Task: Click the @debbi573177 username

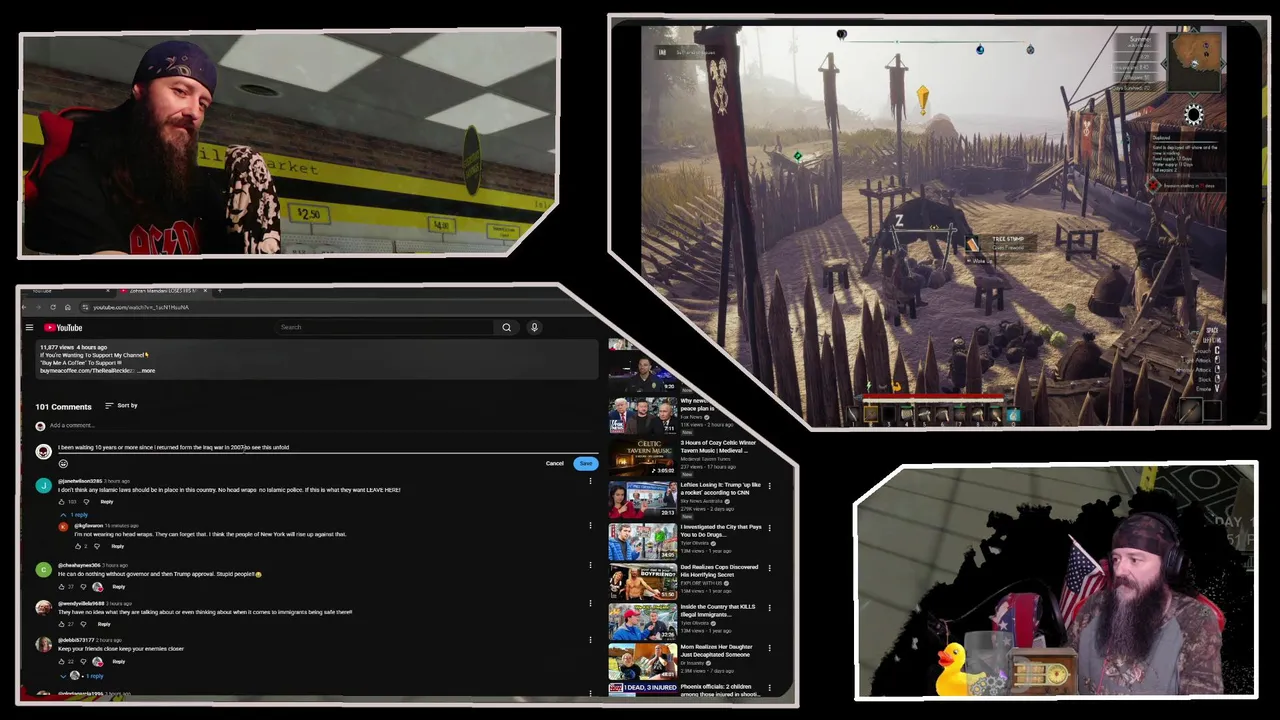Action: [x=76, y=640]
